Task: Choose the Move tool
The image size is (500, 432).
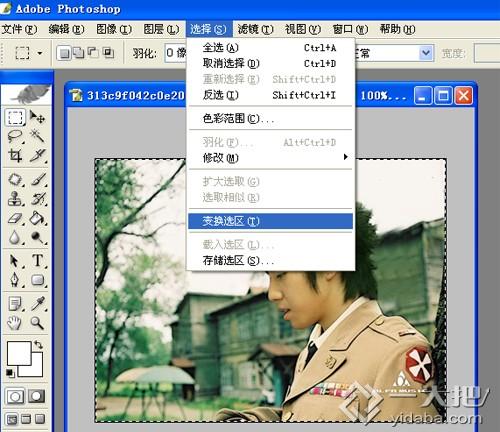Action: [37, 117]
